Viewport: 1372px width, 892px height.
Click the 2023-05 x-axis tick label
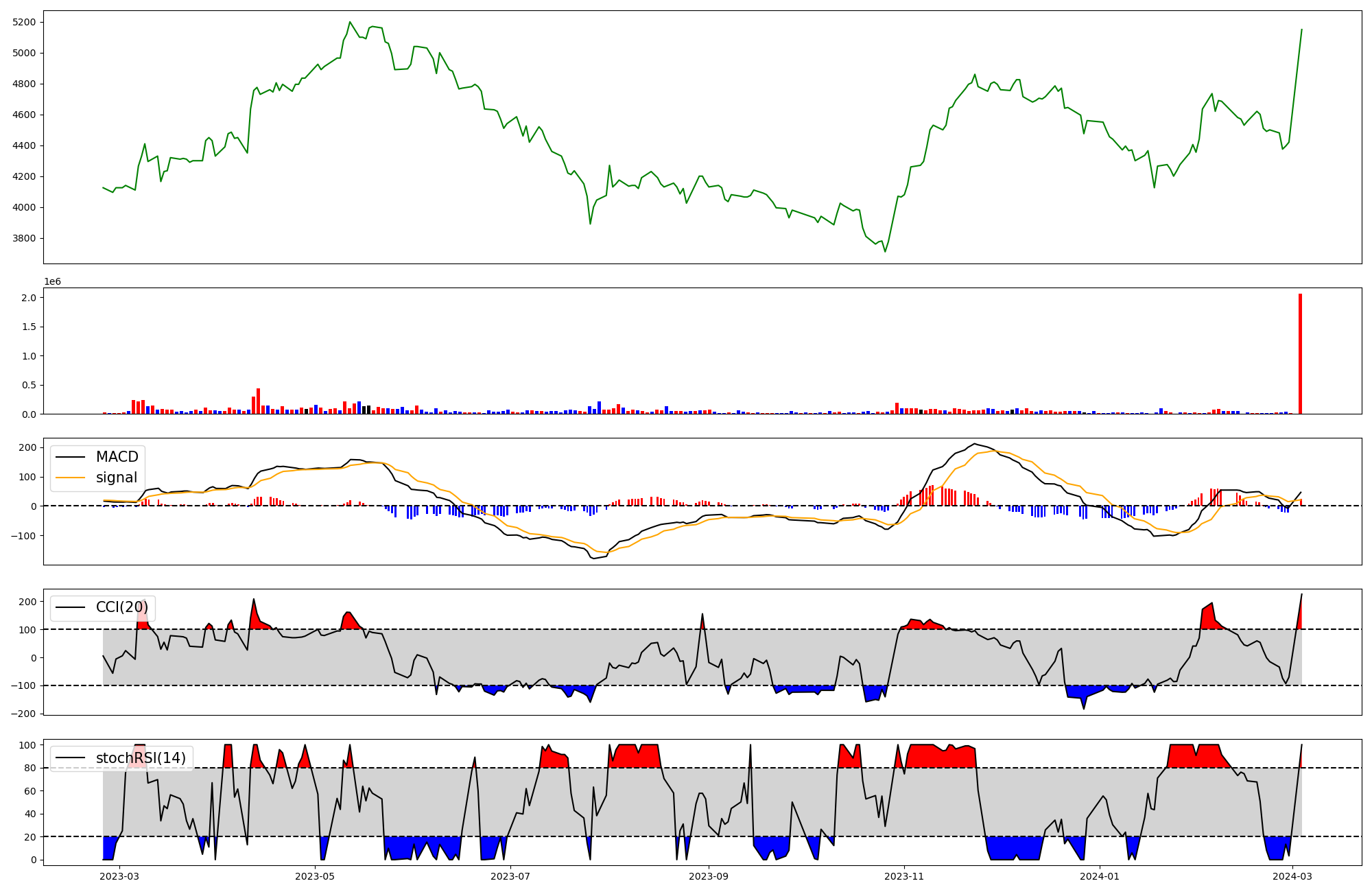(316, 876)
